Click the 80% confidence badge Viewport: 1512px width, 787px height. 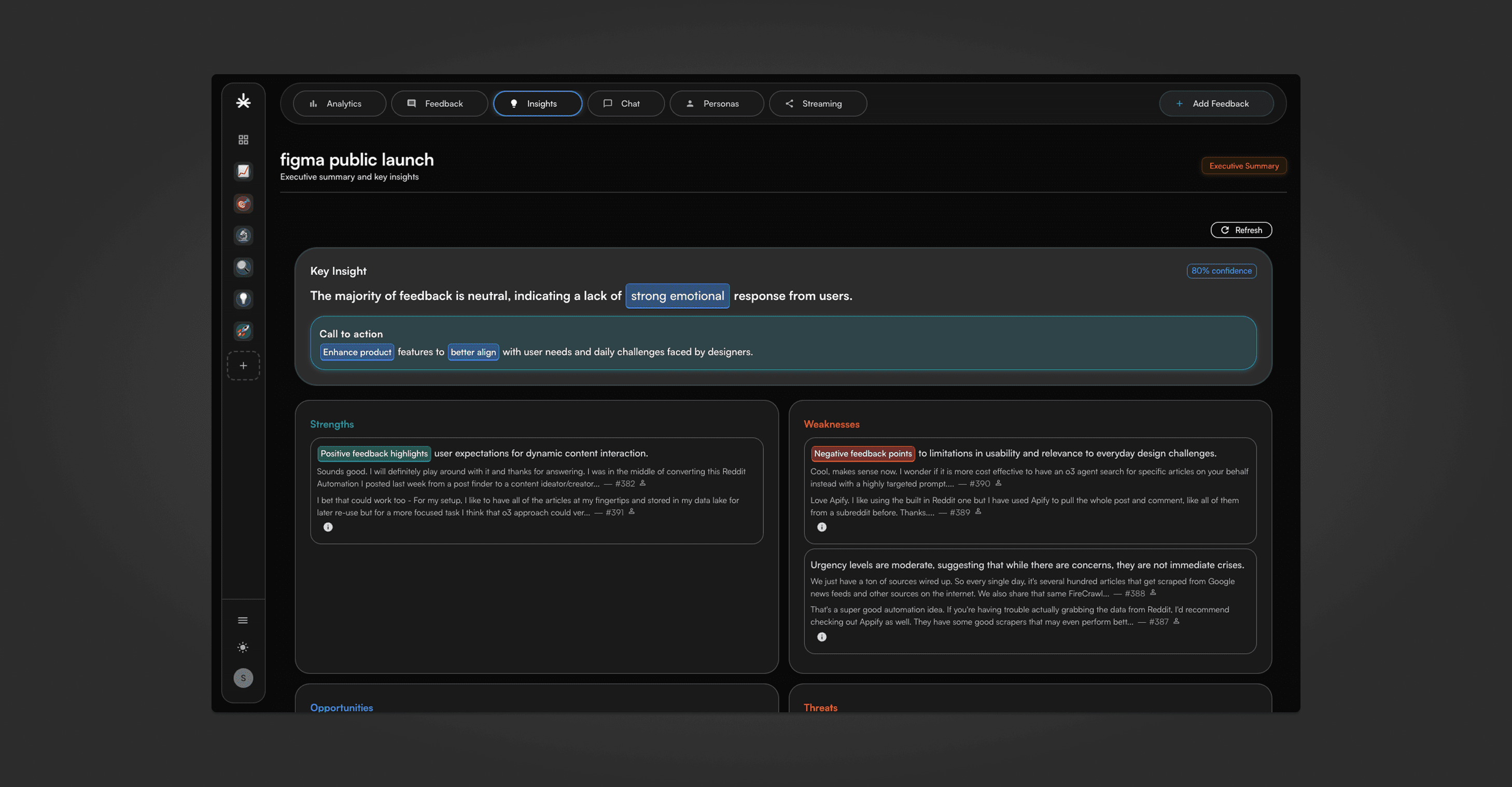(1221, 271)
